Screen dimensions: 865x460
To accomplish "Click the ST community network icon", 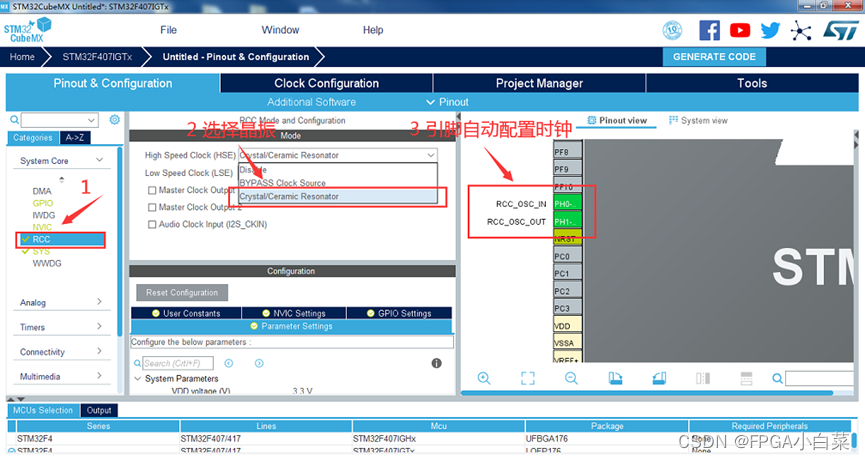I will (800, 31).
